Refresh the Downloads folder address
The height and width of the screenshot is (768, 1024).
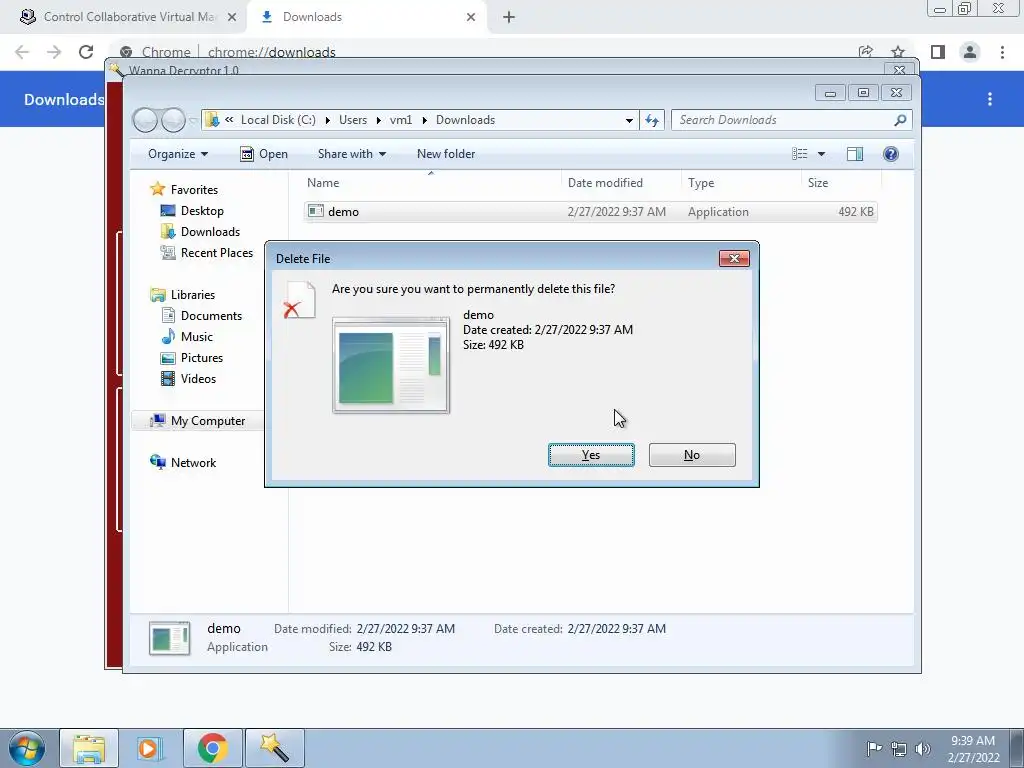(x=652, y=120)
